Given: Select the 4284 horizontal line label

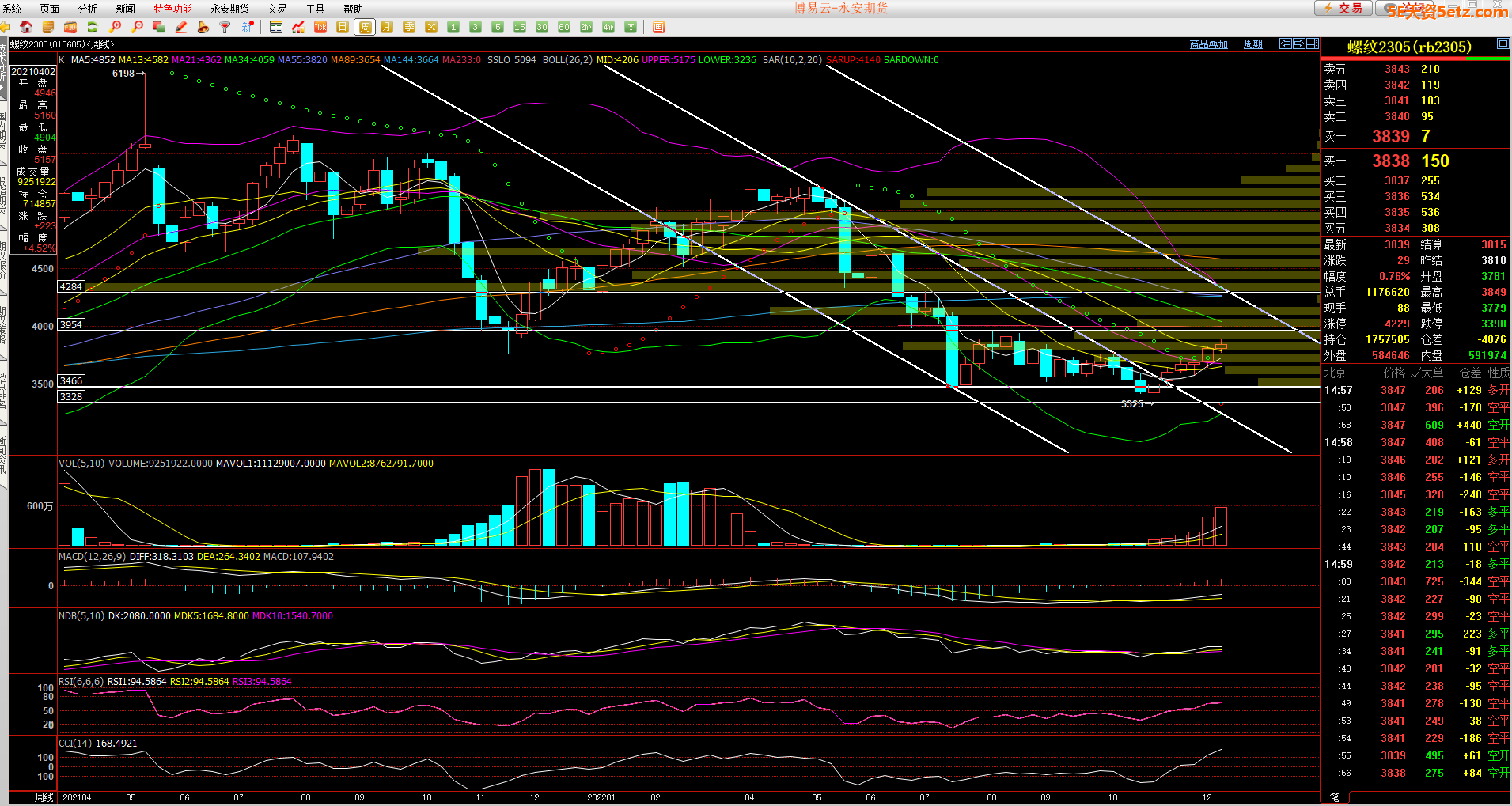Looking at the screenshot, I should (x=71, y=286).
